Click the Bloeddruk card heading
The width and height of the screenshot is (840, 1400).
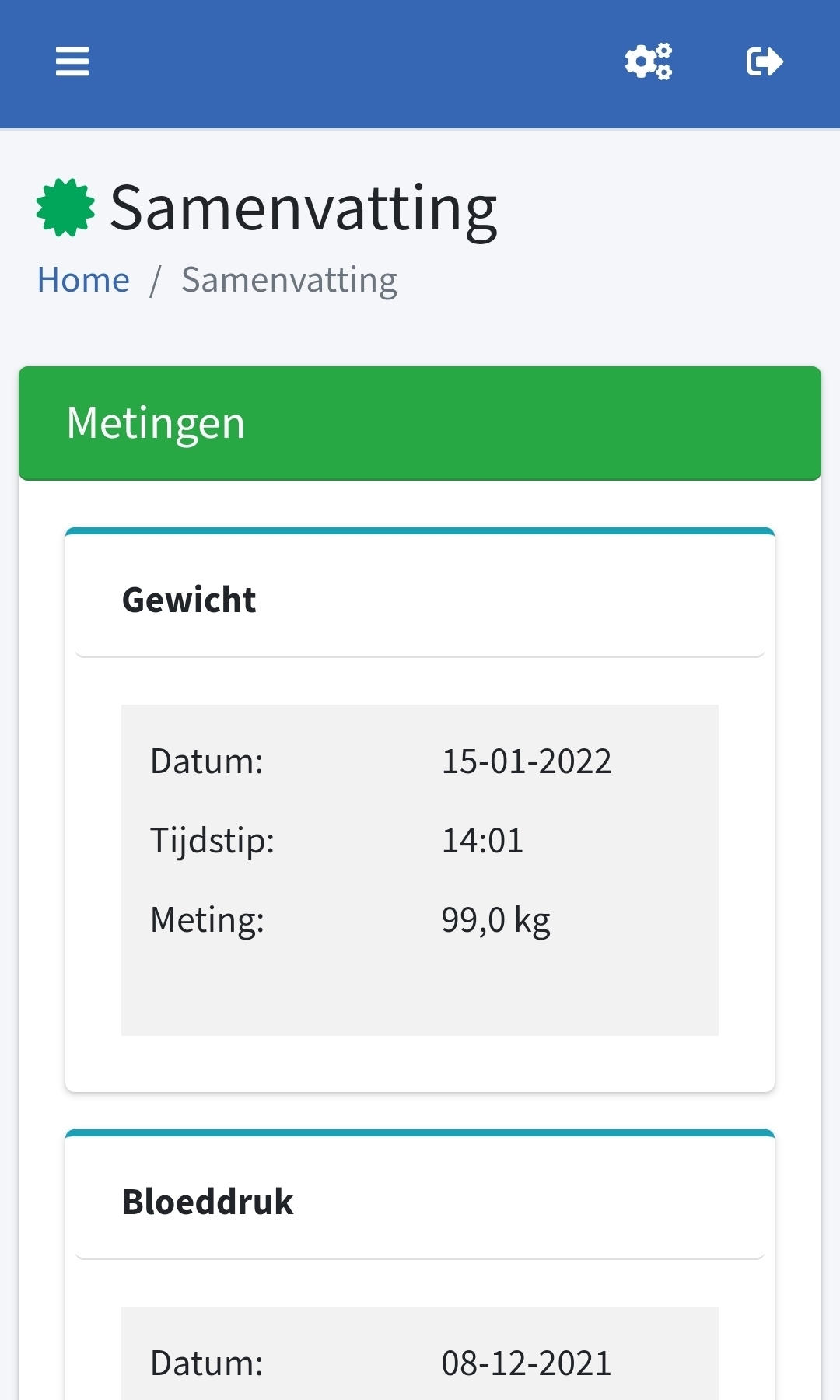(208, 1202)
